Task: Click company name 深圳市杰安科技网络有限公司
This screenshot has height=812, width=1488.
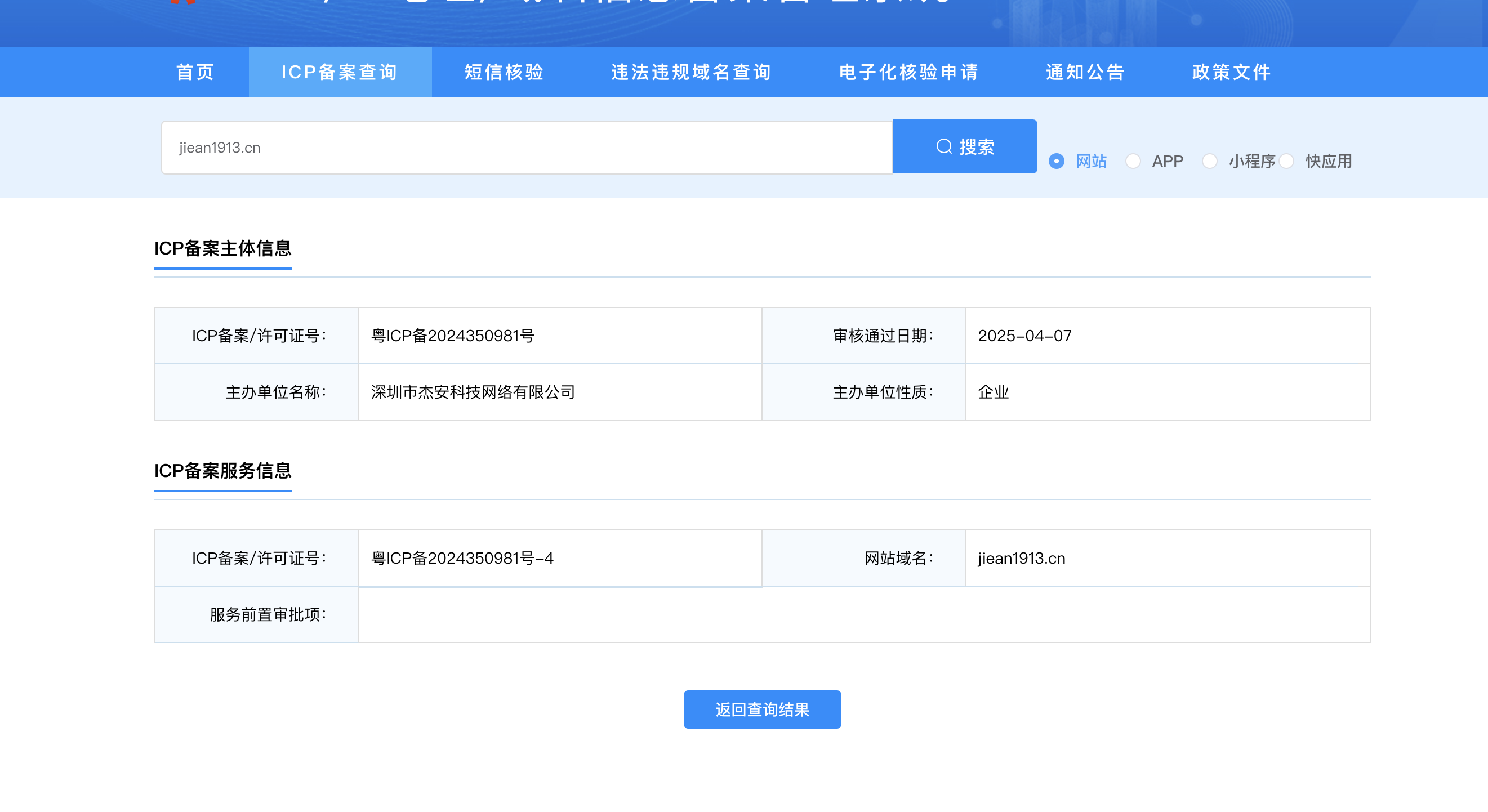Action: [473, 392]
